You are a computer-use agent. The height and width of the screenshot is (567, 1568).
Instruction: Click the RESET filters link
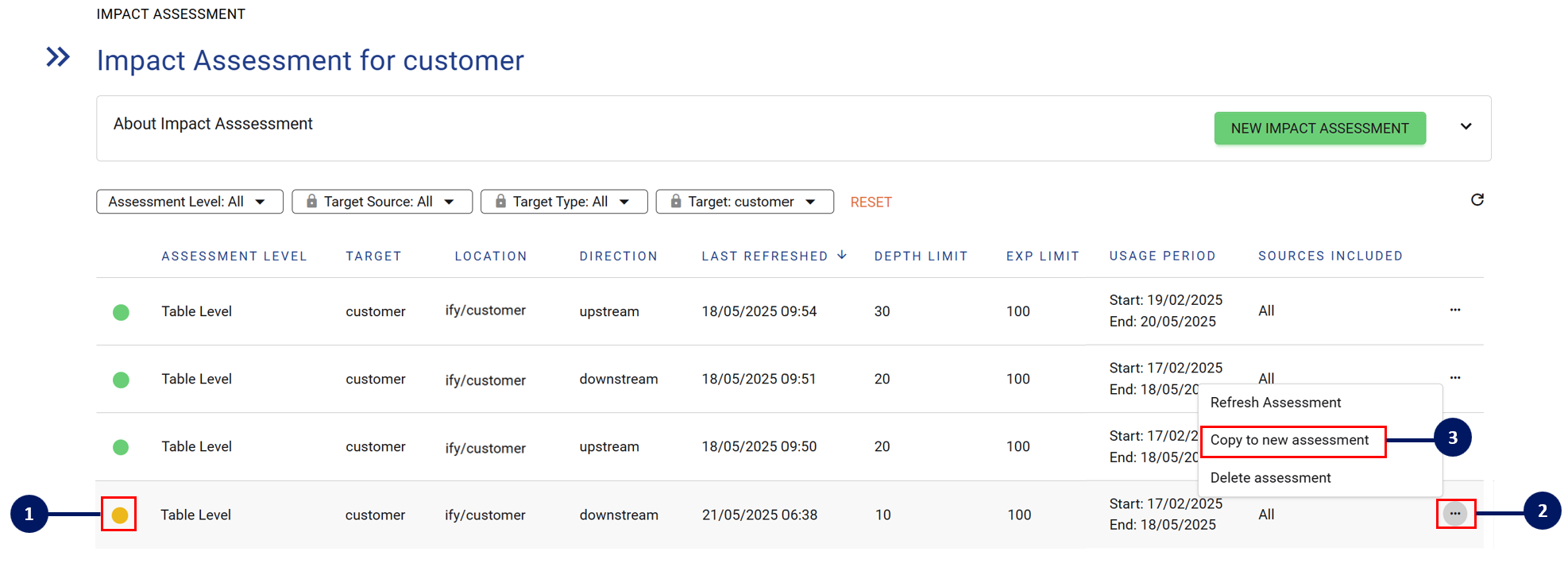pyautogui.click(x=871, y=202)
